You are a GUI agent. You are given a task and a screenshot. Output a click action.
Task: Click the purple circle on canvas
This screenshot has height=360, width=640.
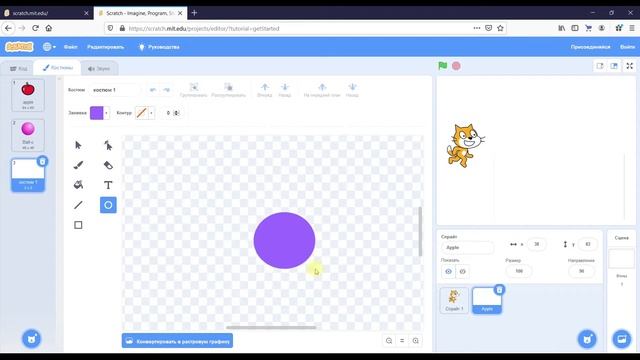(x=284, y=240)
